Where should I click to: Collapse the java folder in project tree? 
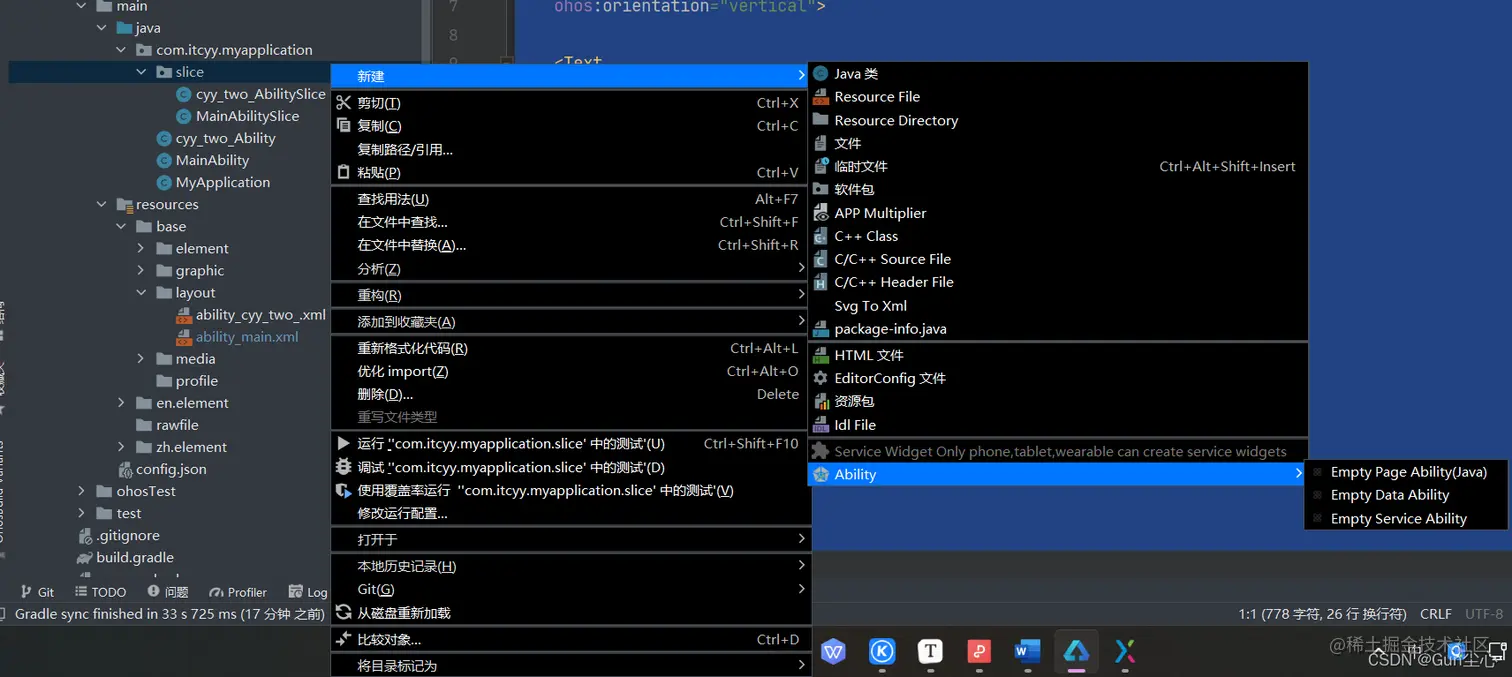coord(102,28)
